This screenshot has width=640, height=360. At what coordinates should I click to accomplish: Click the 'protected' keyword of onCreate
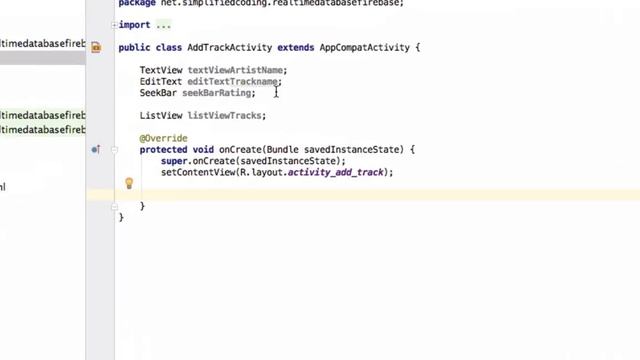163,150
